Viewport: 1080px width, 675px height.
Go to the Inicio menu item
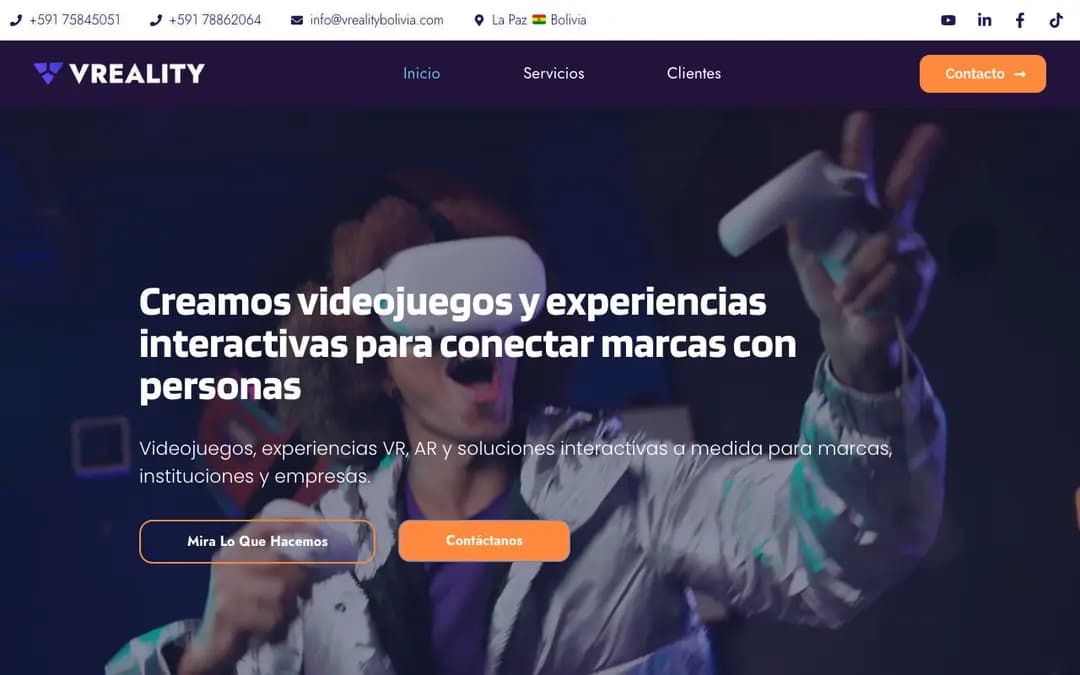[x=422, y=73]
